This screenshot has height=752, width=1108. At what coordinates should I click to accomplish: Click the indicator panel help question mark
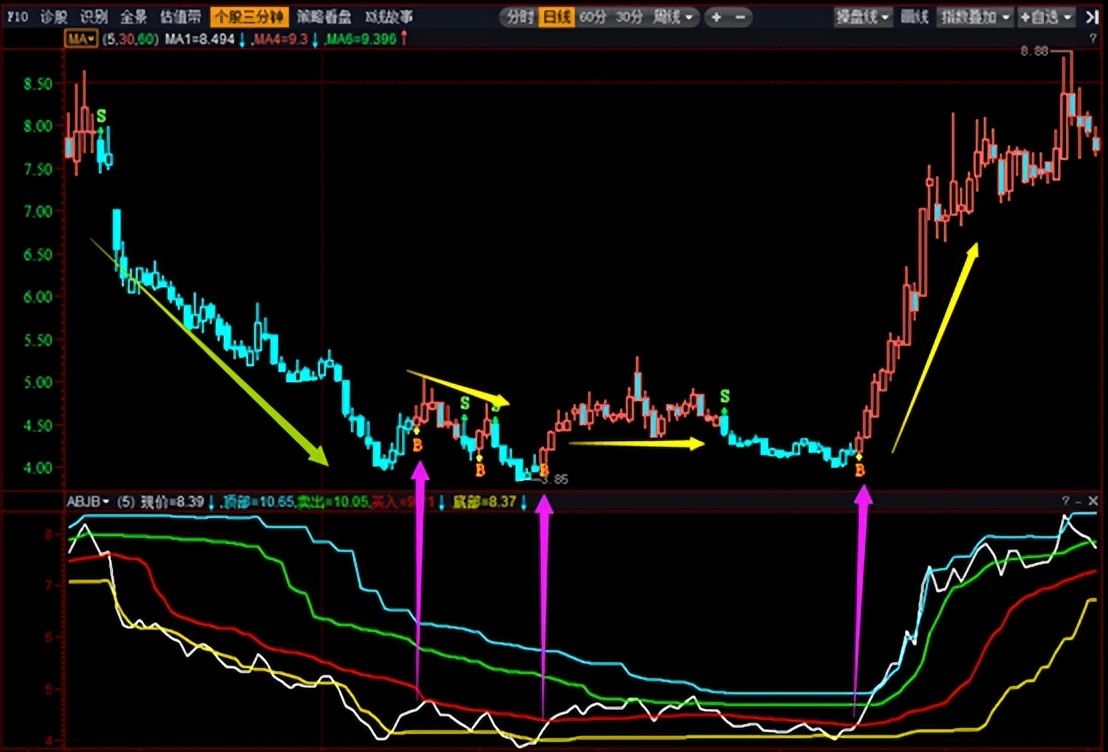[1065, 500]
